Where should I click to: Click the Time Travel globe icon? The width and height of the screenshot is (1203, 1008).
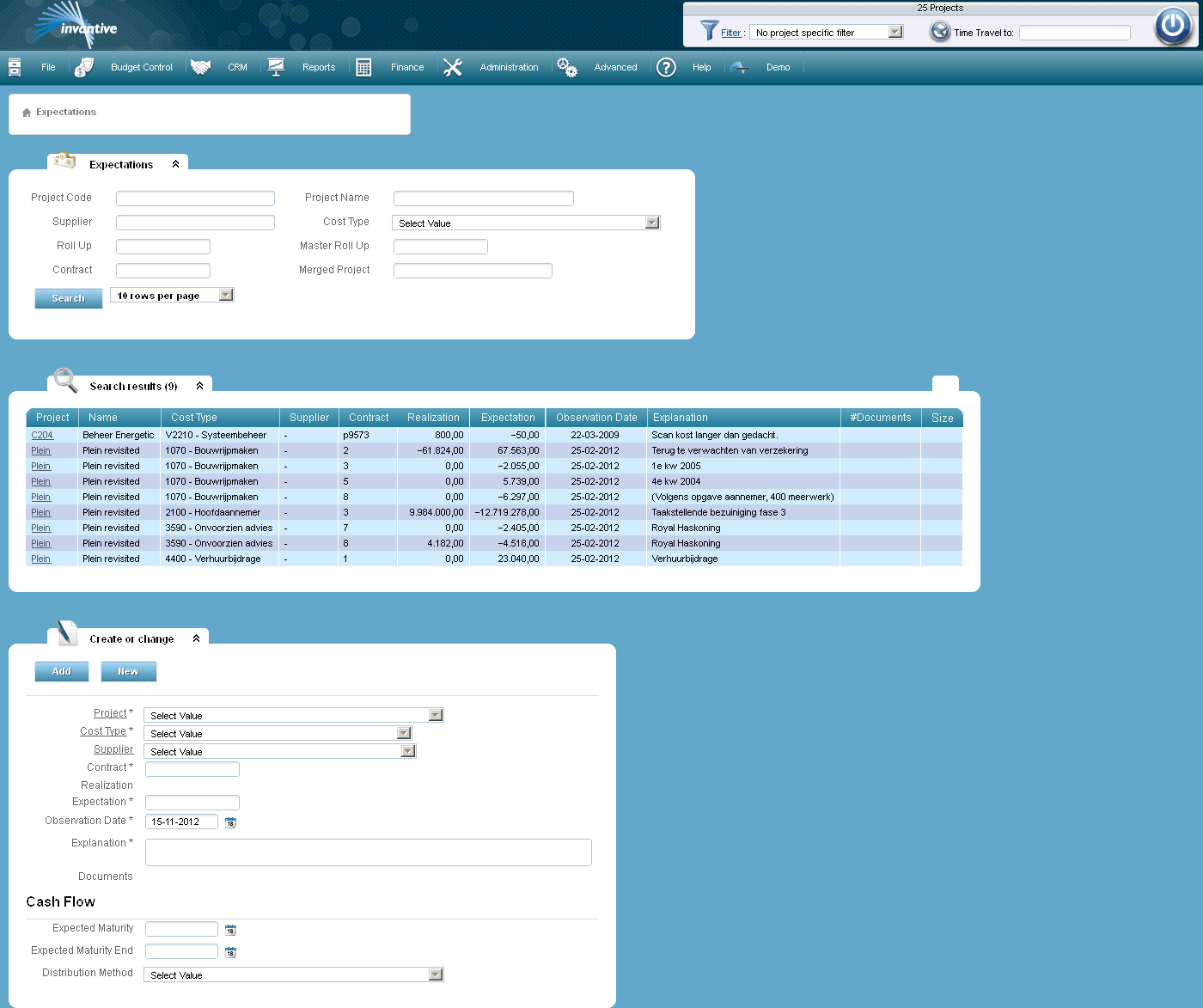pyautogui.click(x=940, y=32)
